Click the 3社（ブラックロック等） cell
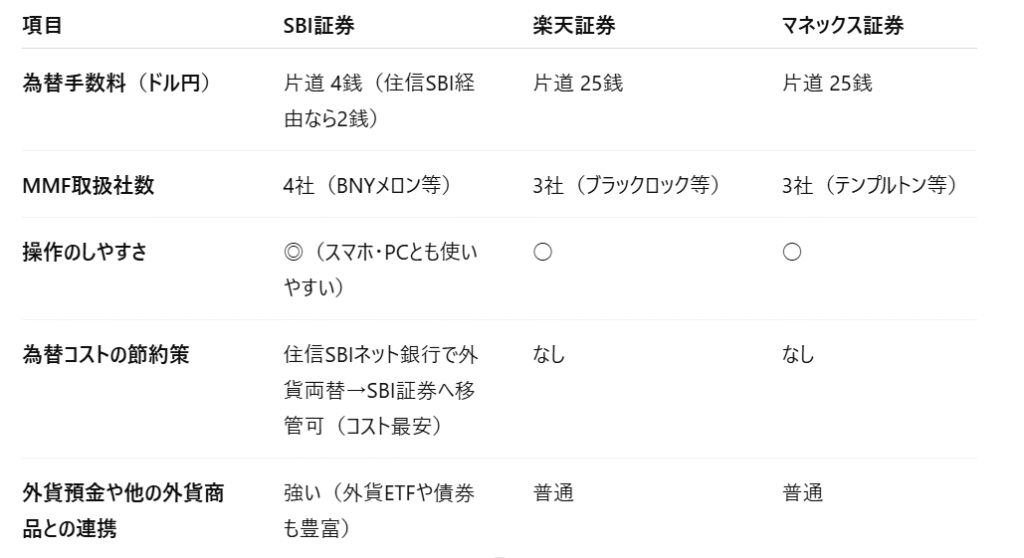This screenshot has width=1024, height=558. pos(627,186)
